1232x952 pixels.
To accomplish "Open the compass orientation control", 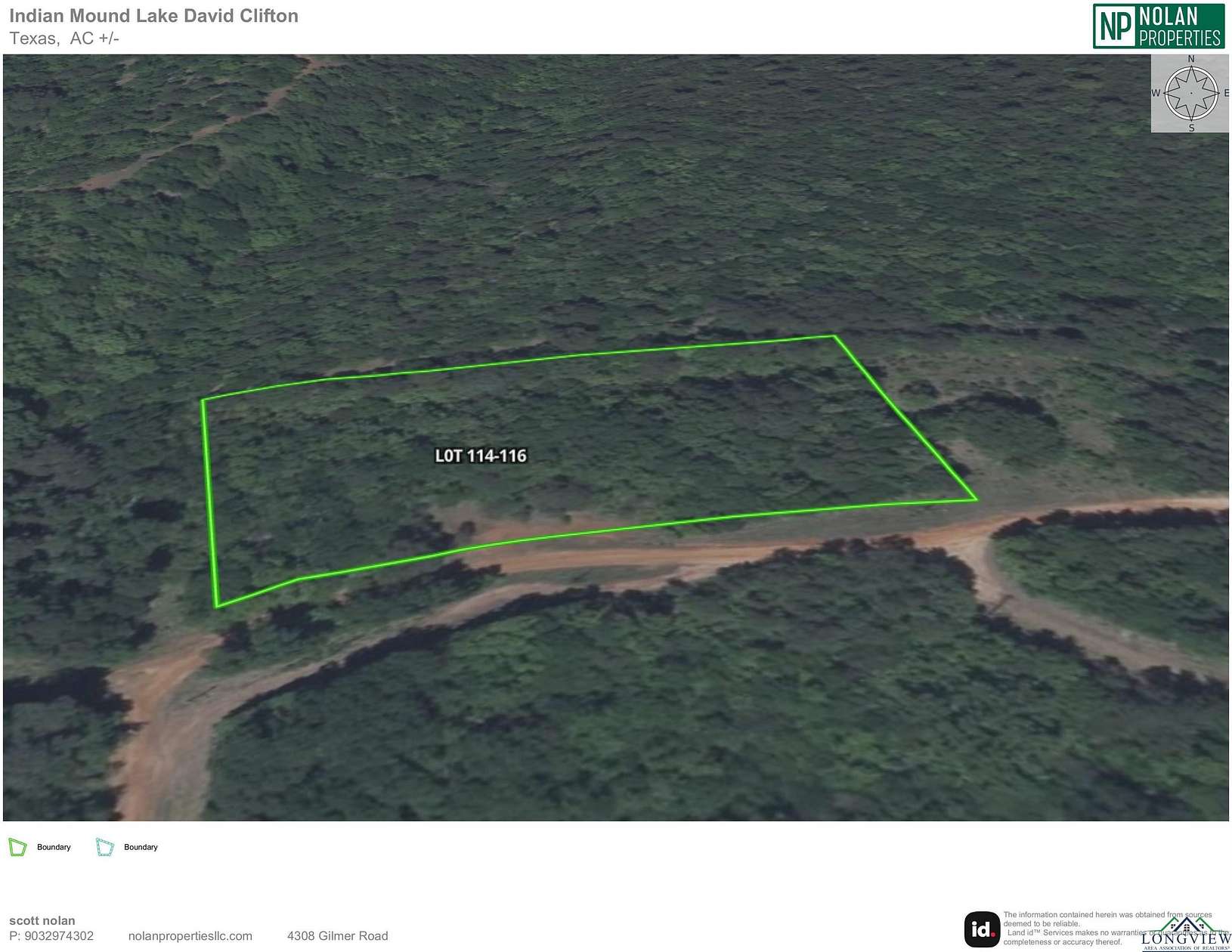I will [x=1190, y=94].
